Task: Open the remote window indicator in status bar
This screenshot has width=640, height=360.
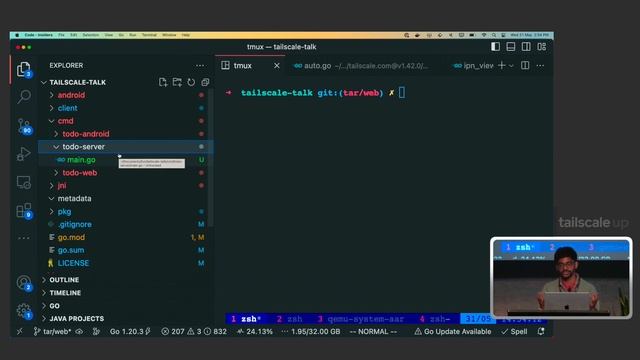Action: pos(20,331)
